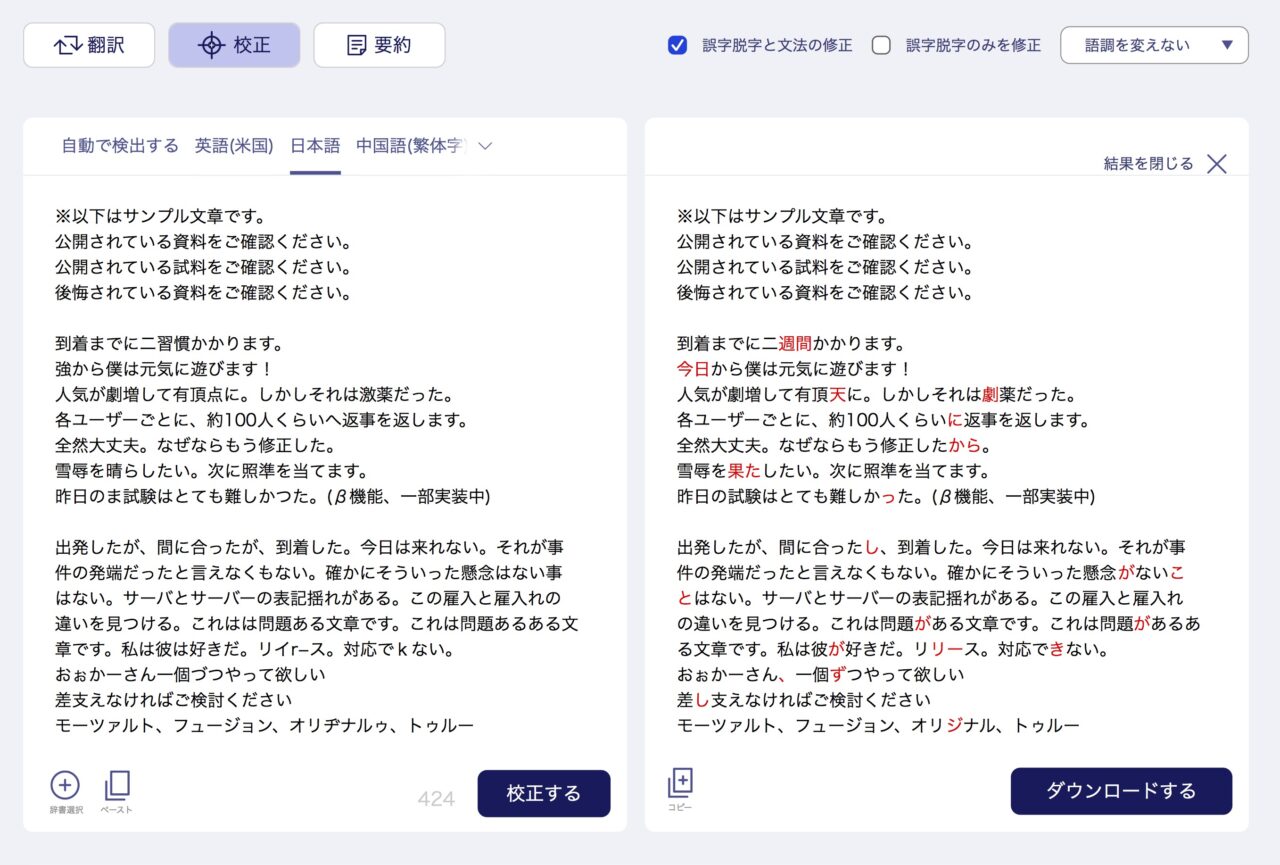
Task: Click the ダウンロードする button
Action: click(1121, 790)
